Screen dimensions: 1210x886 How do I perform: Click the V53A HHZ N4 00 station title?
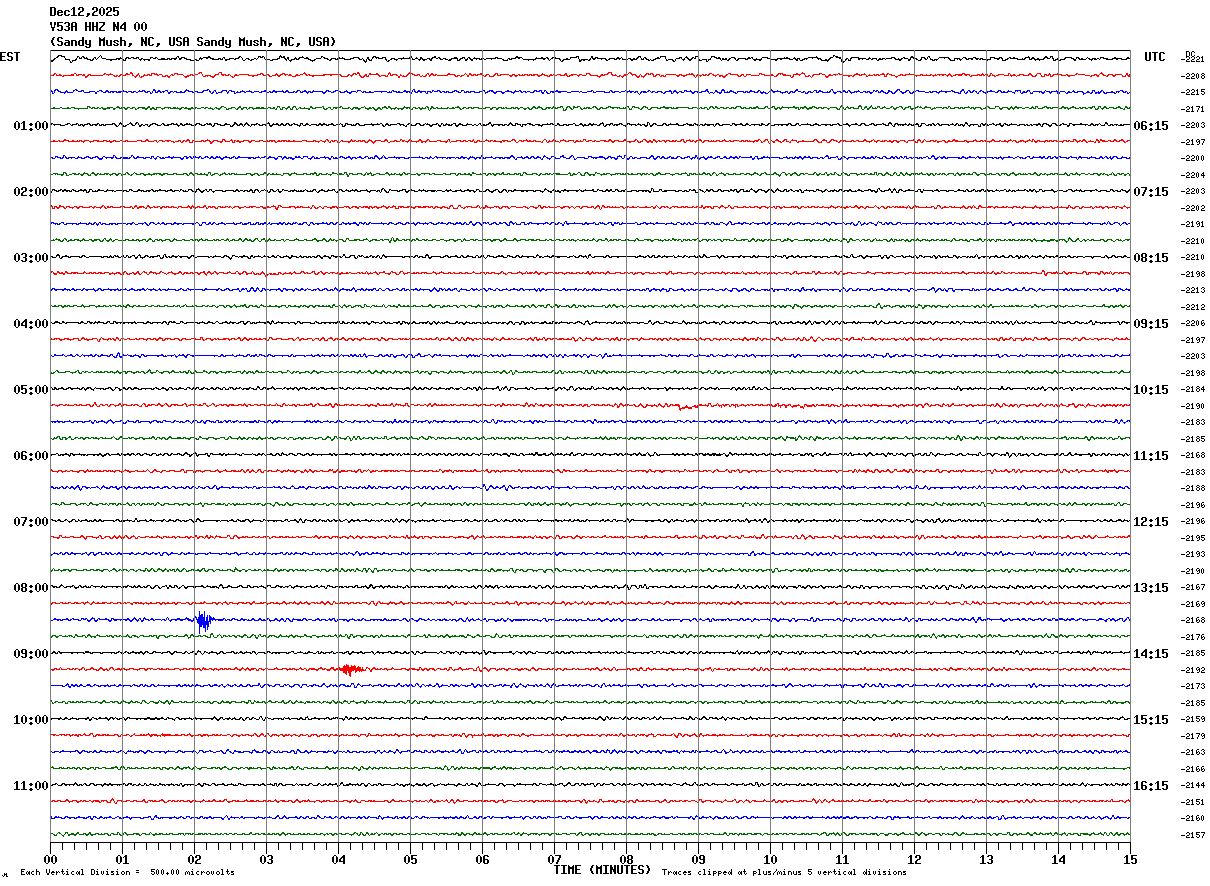[98, 27]
